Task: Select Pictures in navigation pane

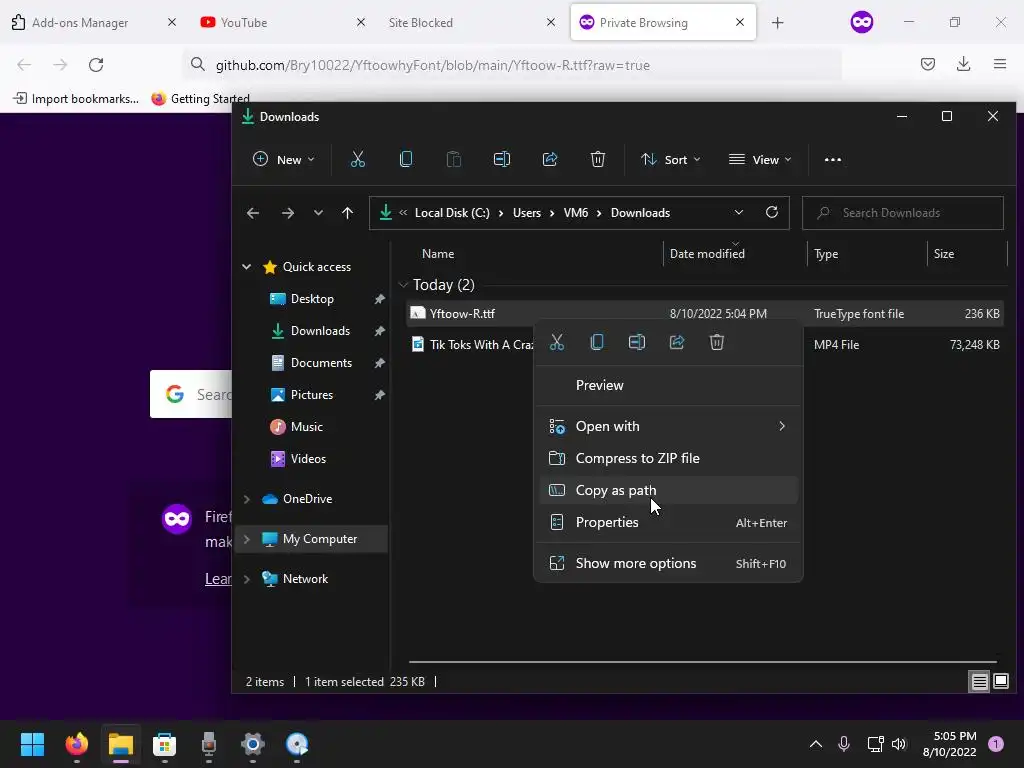Action: click(312, 395)
